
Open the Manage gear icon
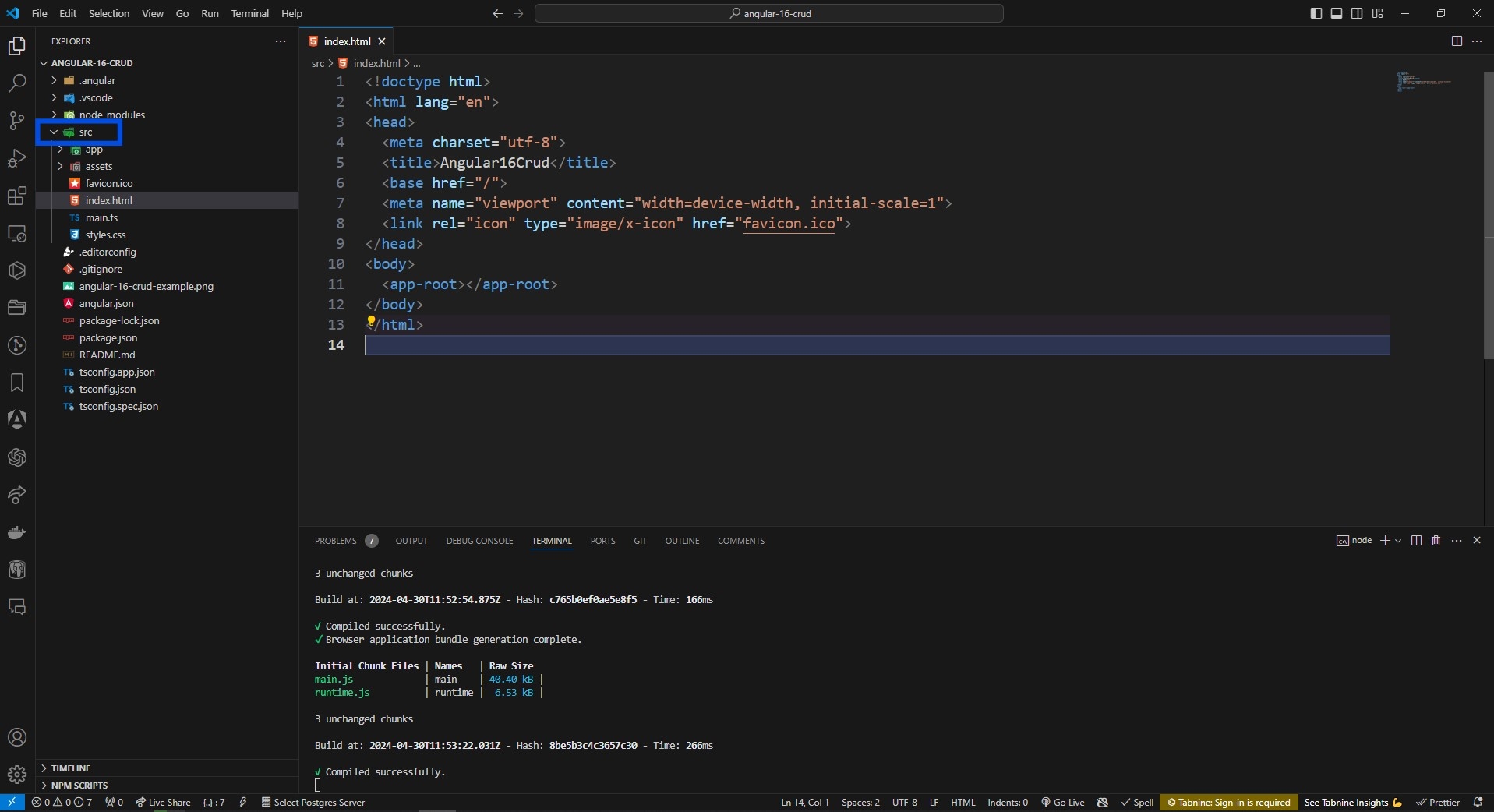point(17,775)
